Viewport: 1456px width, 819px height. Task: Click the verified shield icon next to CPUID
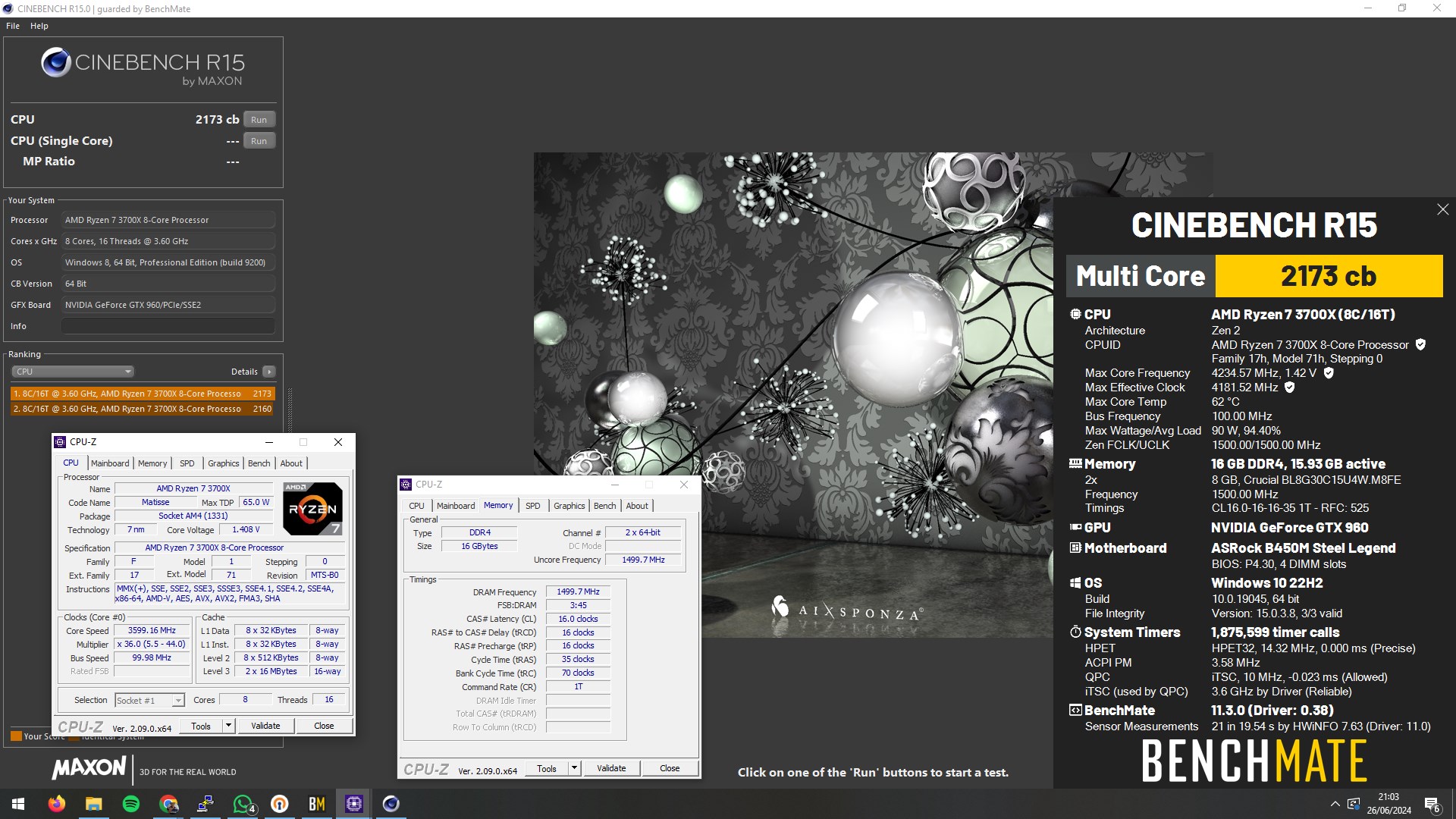(1420, 344)
